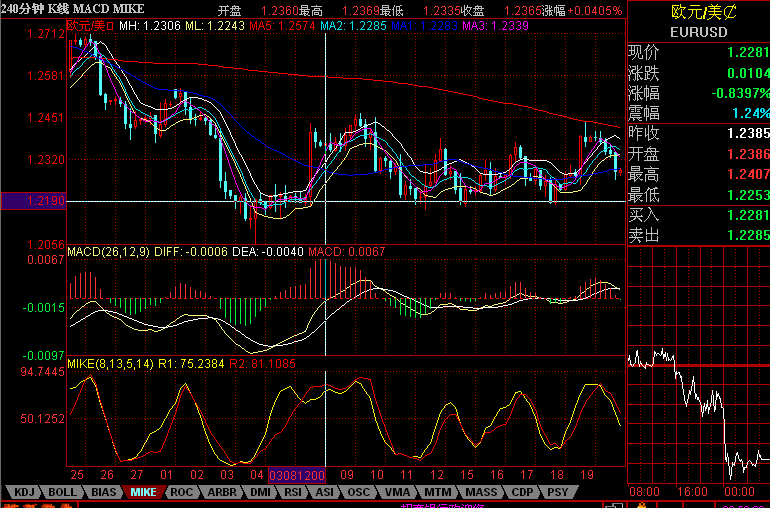Click the highlighted 1.2190 price marker
The width and height of the screenshot is (770, 508).
(34, 201)
